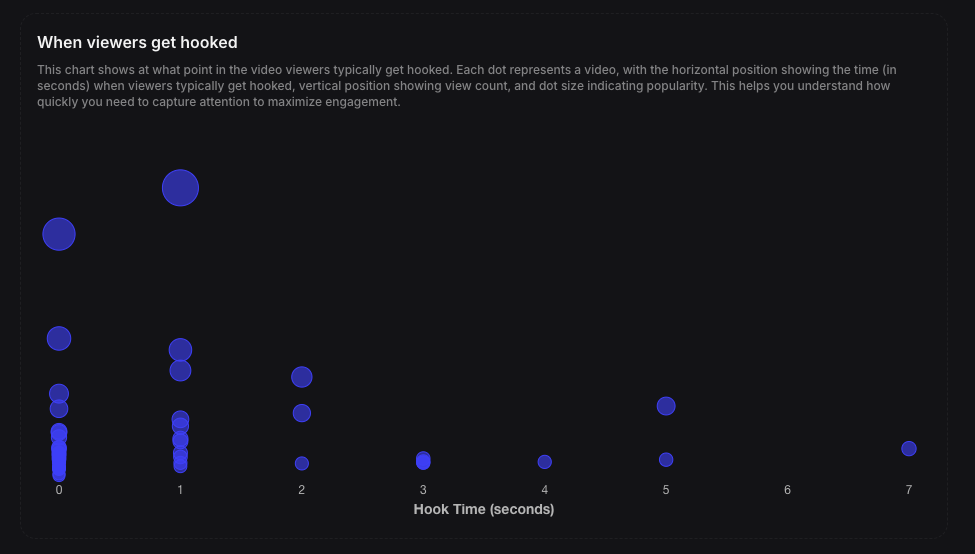
Task: Click the single dot at hook time 4
Action: pos(545,462)
